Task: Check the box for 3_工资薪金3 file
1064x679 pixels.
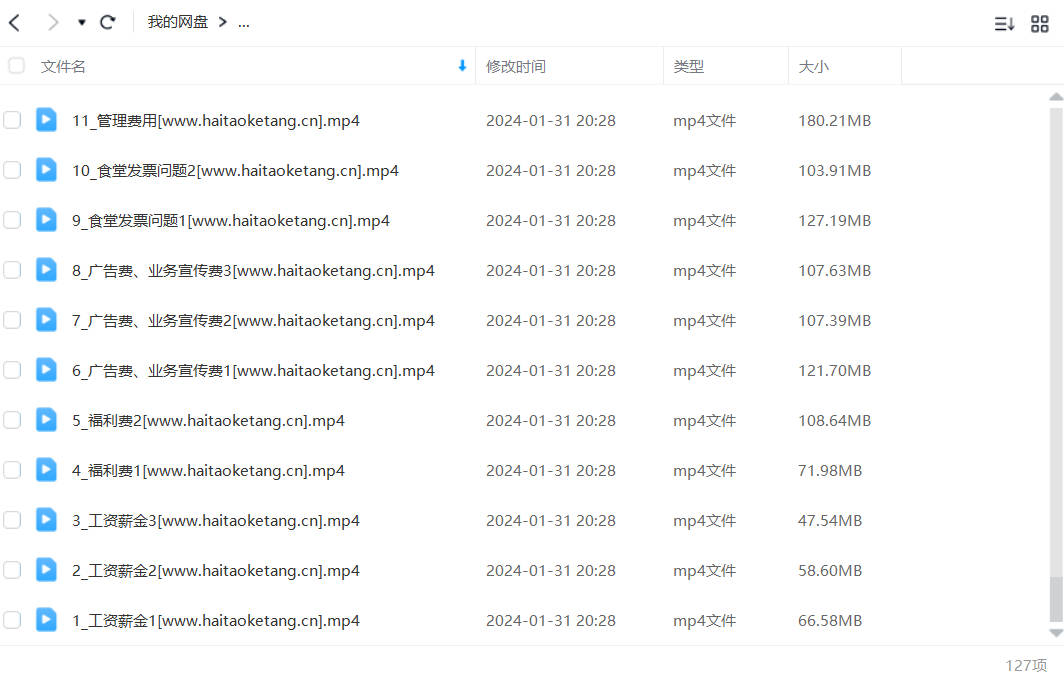Action: point(12,520)
